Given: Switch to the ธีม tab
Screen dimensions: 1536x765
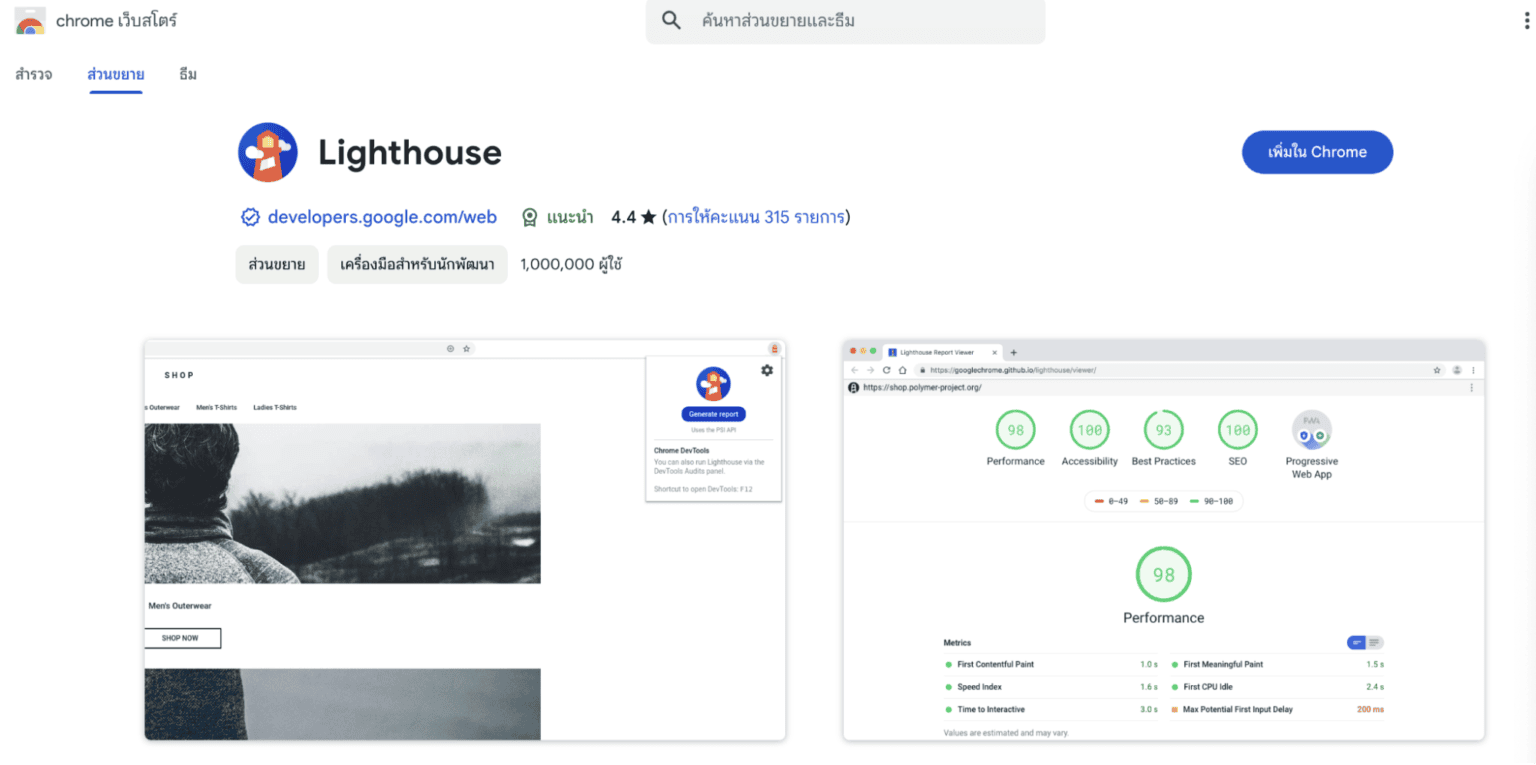Looking at the screenshot, I should 186,74.
